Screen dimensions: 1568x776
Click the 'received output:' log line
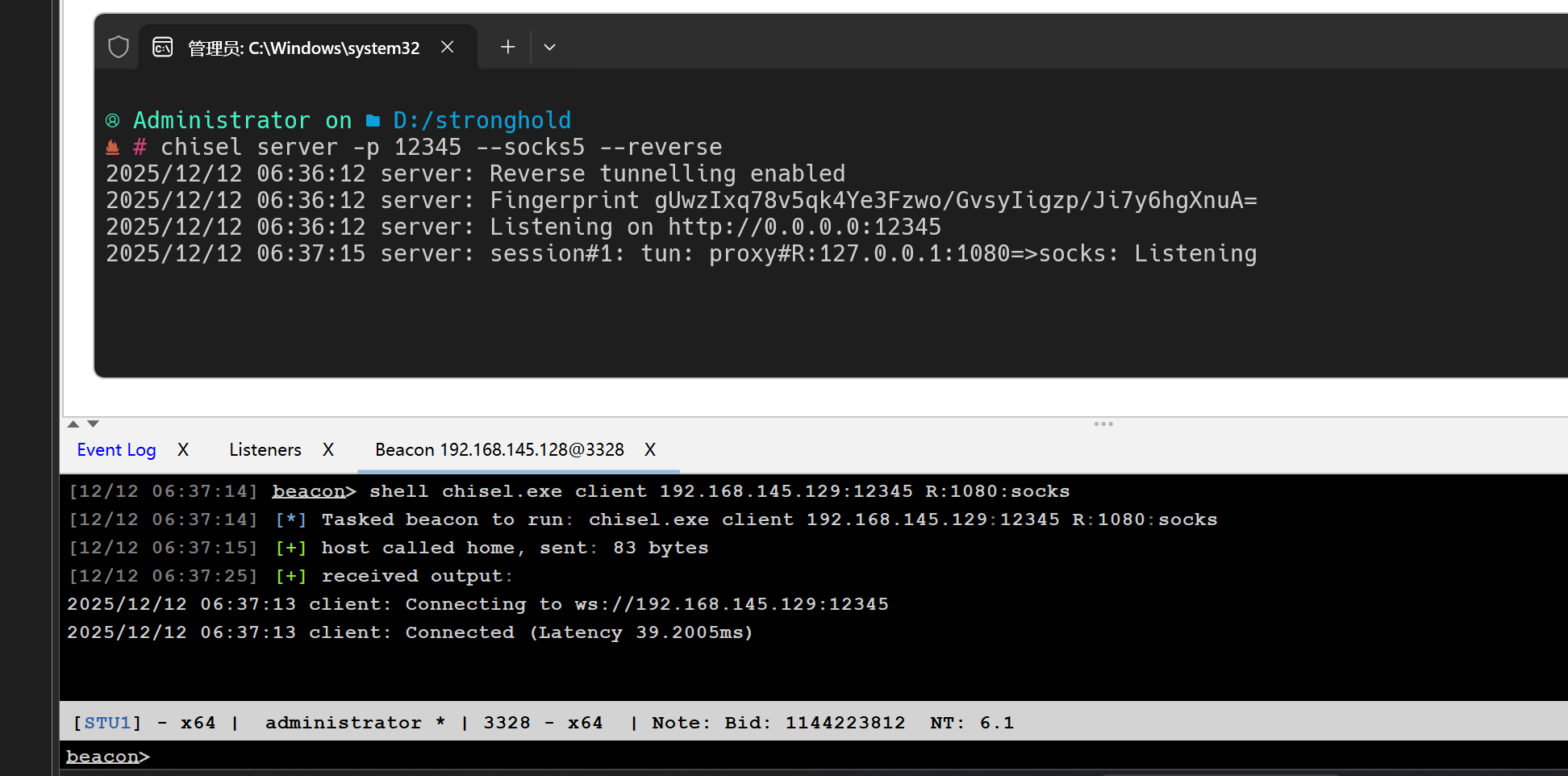pyautogui.click(x=291, y=576)
